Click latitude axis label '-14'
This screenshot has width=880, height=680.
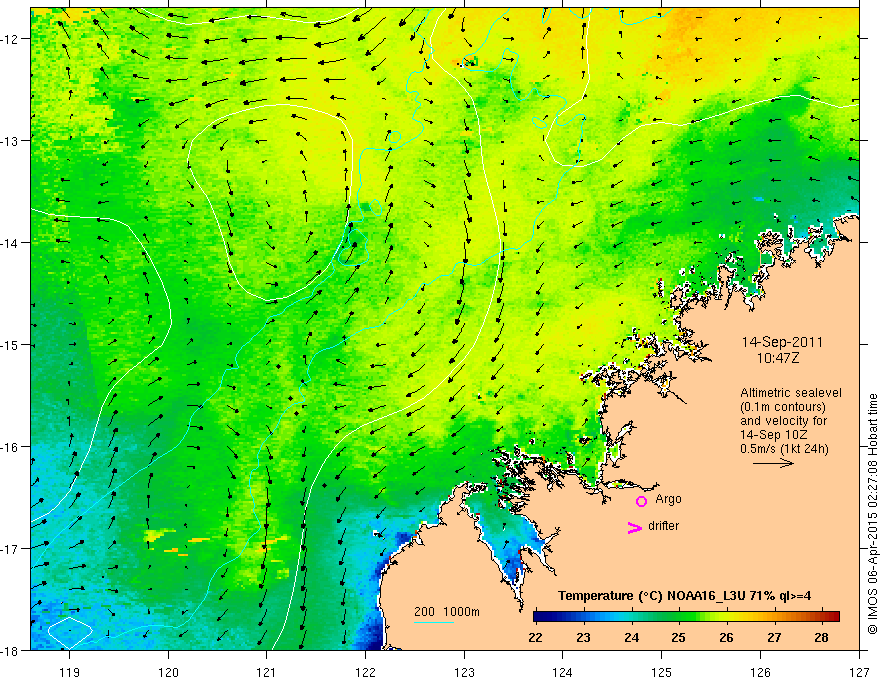[10, 243]
